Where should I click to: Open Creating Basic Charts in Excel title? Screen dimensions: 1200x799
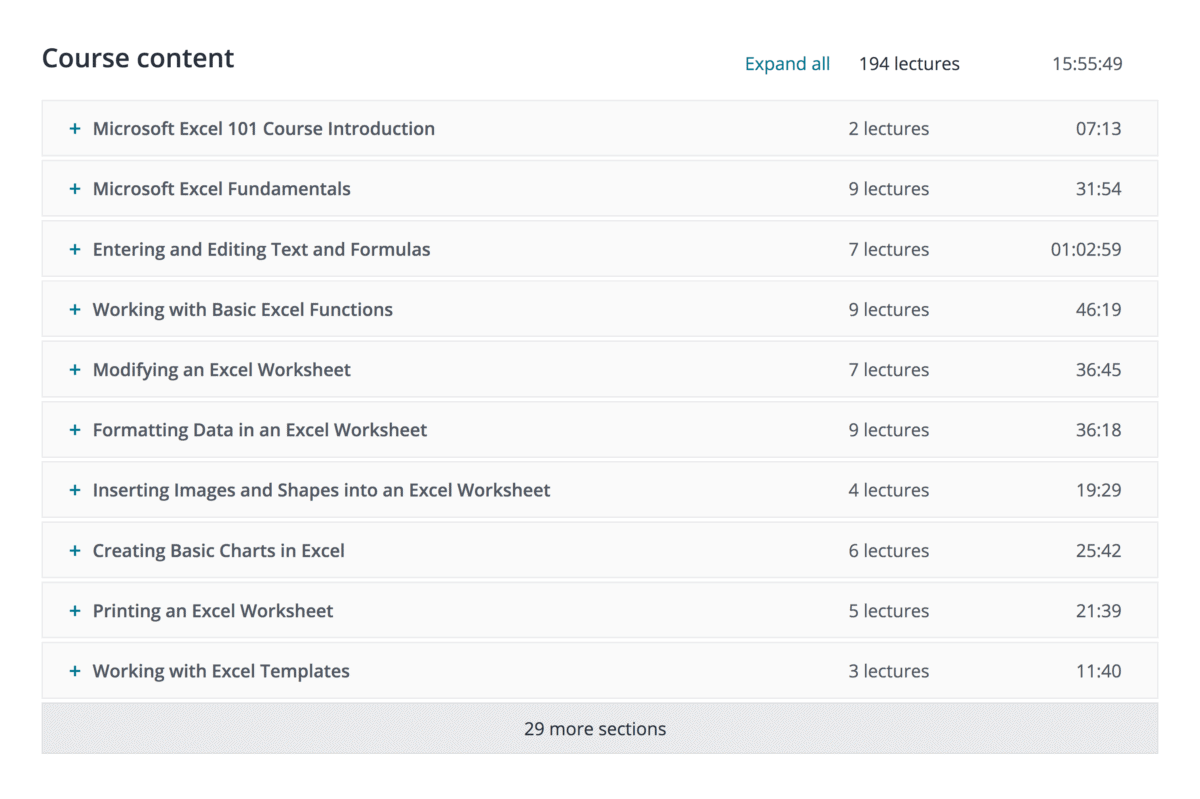[x=219, y=551]
